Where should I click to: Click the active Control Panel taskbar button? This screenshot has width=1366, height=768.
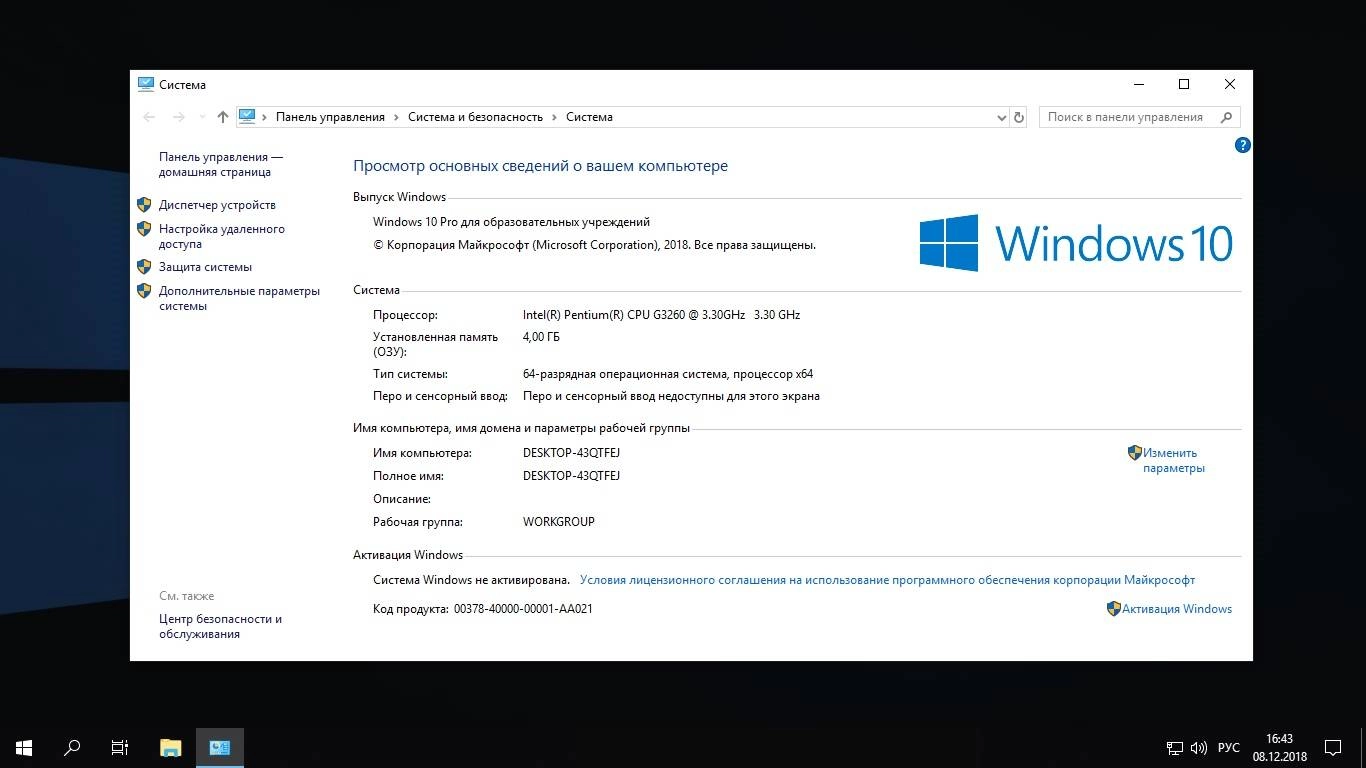(x=220, y=747)
